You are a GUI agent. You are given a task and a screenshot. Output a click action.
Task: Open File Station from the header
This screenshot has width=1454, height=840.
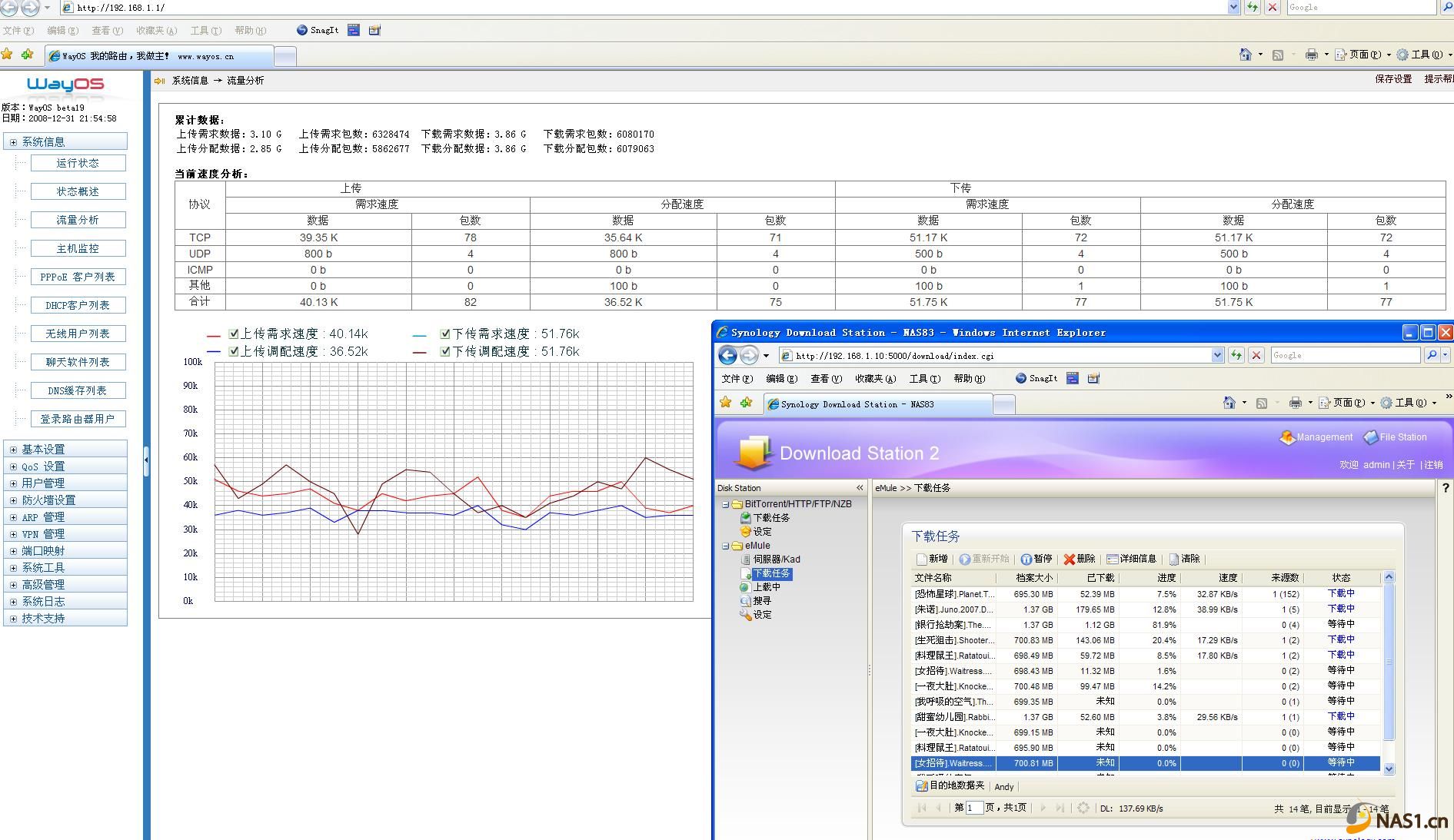pos(1395,437)
